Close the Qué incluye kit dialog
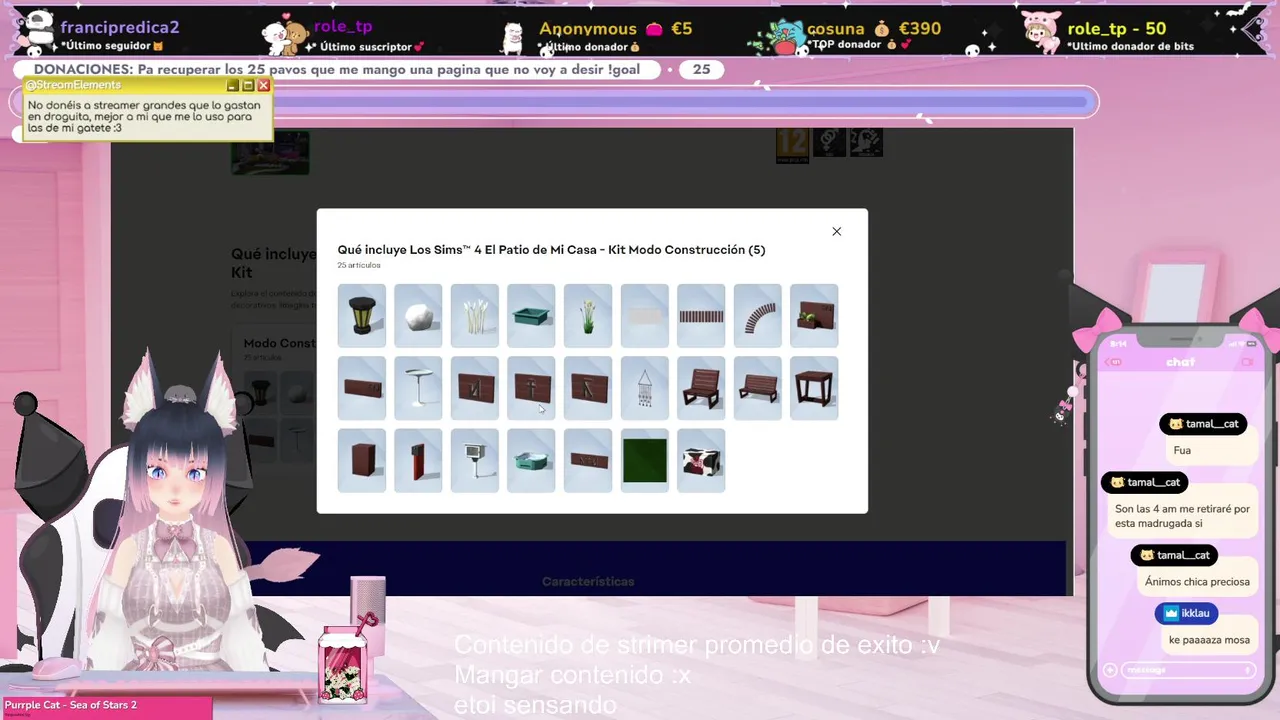 pos(837,232)
